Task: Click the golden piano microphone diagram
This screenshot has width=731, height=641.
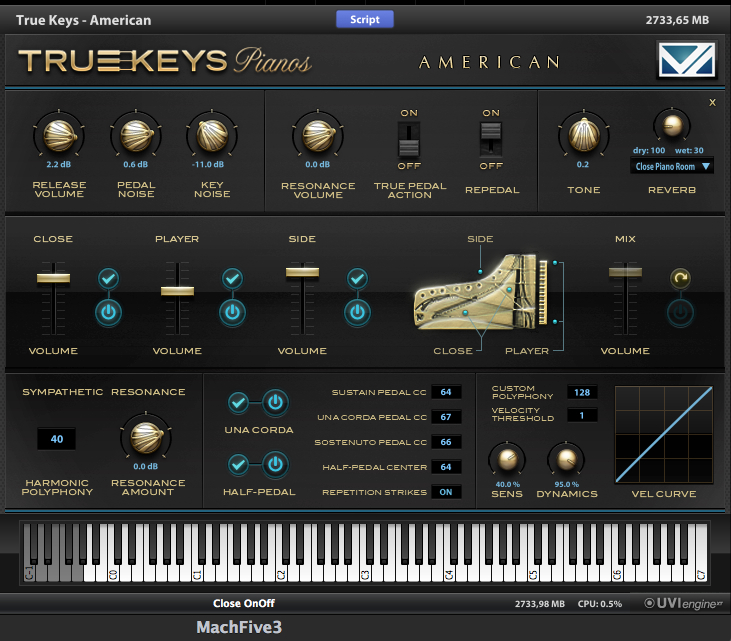Action: pos(481,292)
